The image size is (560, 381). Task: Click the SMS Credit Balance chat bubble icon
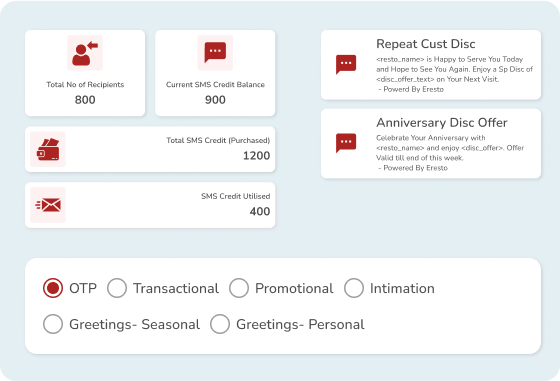(215, 53)
